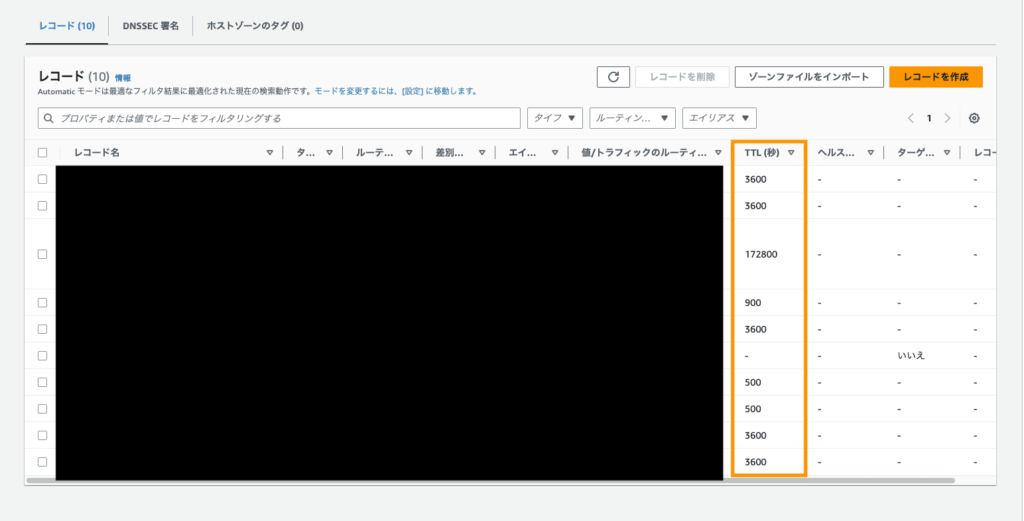Toggle the select-all records checkbox in header
The width and height of the screenshot is (1024, 521).
pyautogui.click(x=42, y=153)
